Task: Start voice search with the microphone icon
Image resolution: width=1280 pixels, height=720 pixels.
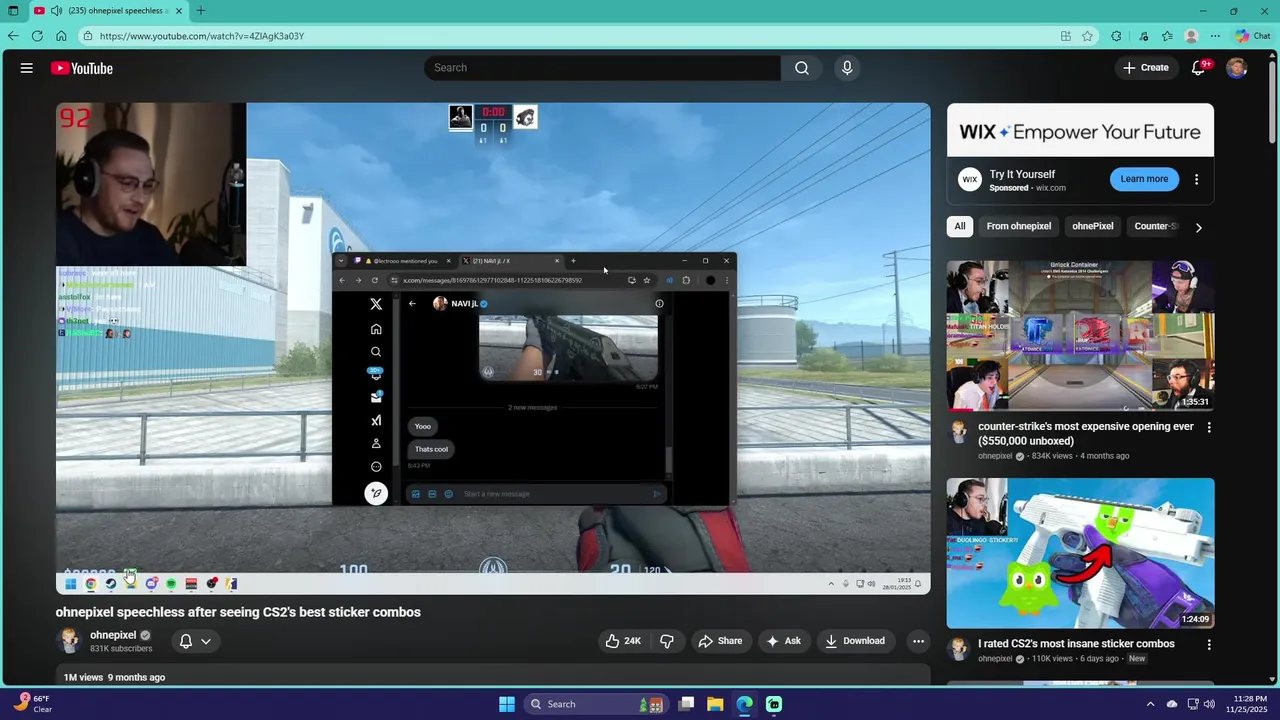Action: (x=847, y=68)
